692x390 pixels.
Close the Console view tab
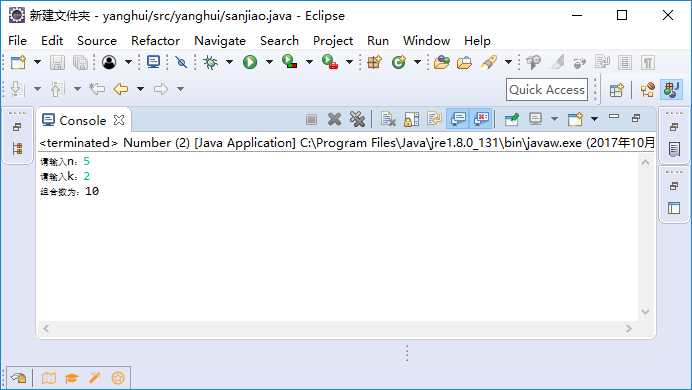[119, 120]
